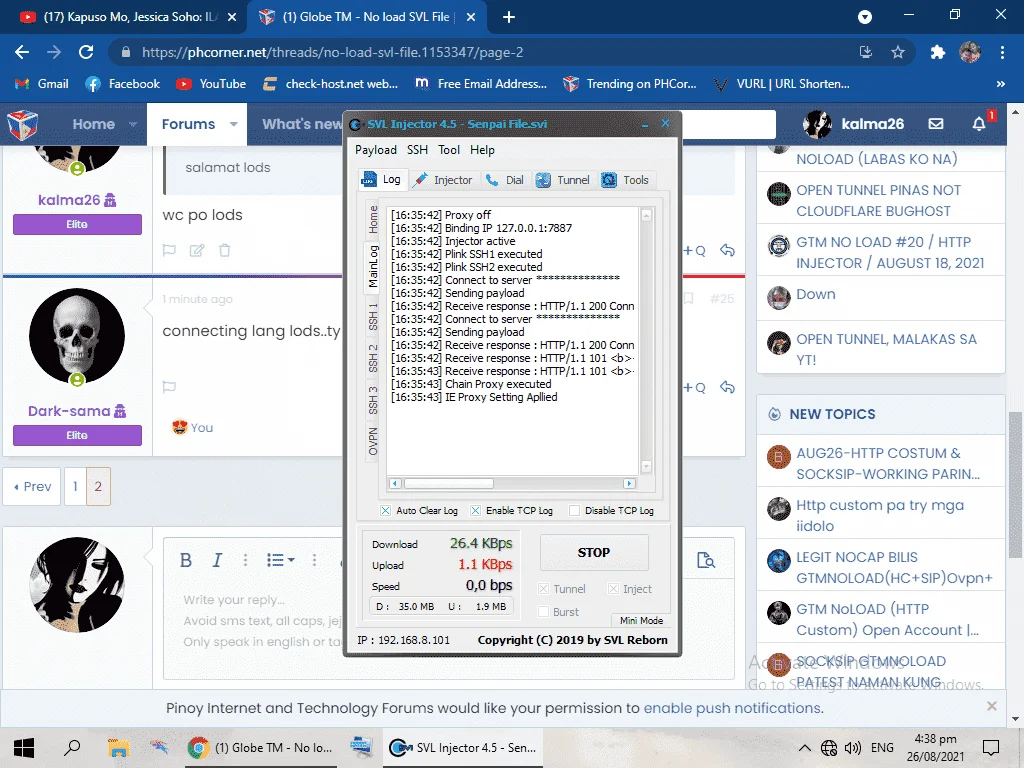Open the YouTube bookmark
1024x768 pixels.
[211, 84]
